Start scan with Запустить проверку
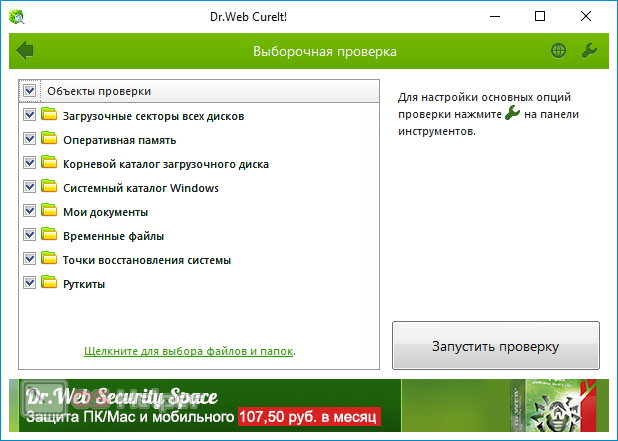 pos(496,346)
